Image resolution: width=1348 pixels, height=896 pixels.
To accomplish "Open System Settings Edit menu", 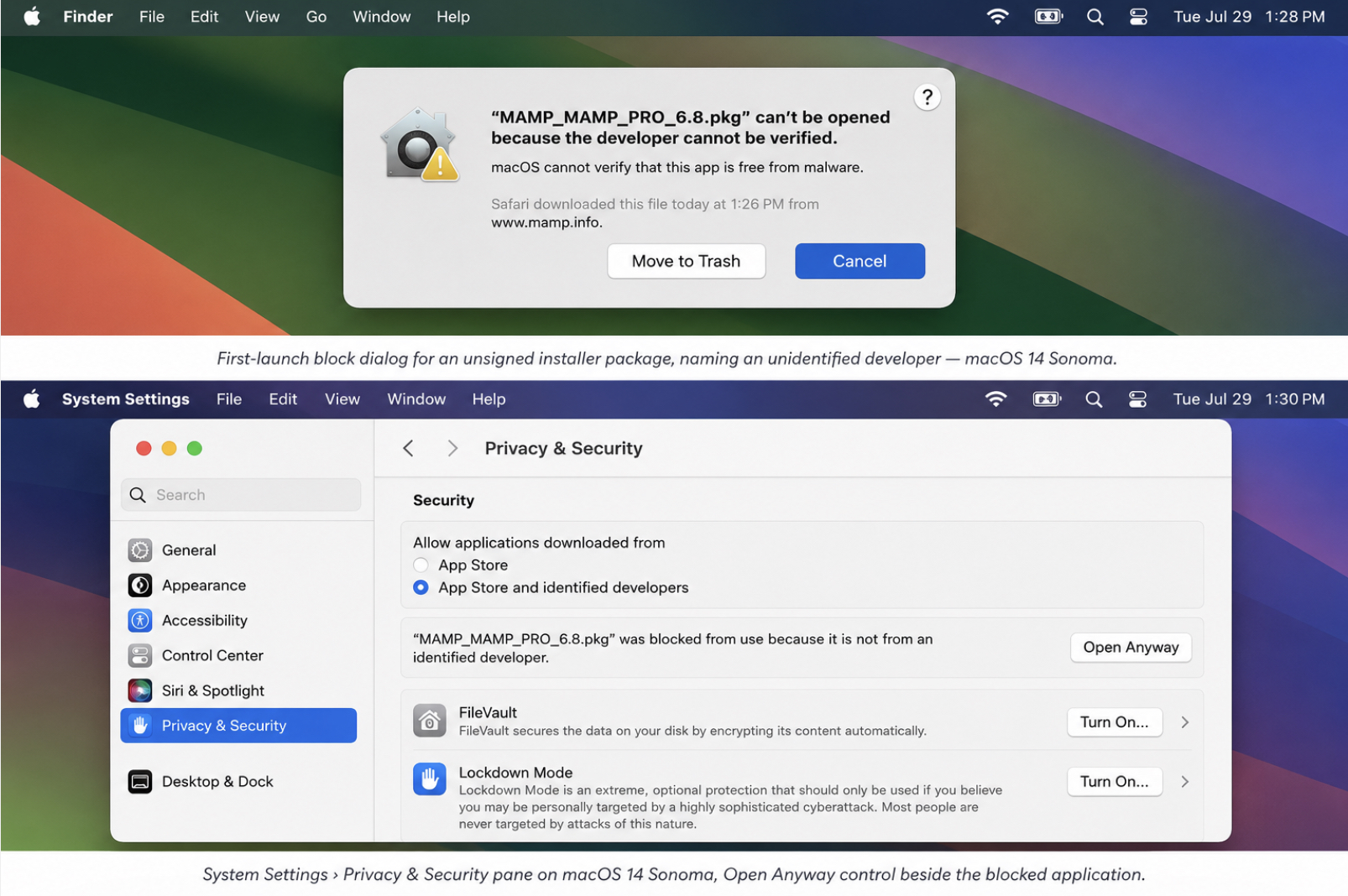I will pos(283,399).
